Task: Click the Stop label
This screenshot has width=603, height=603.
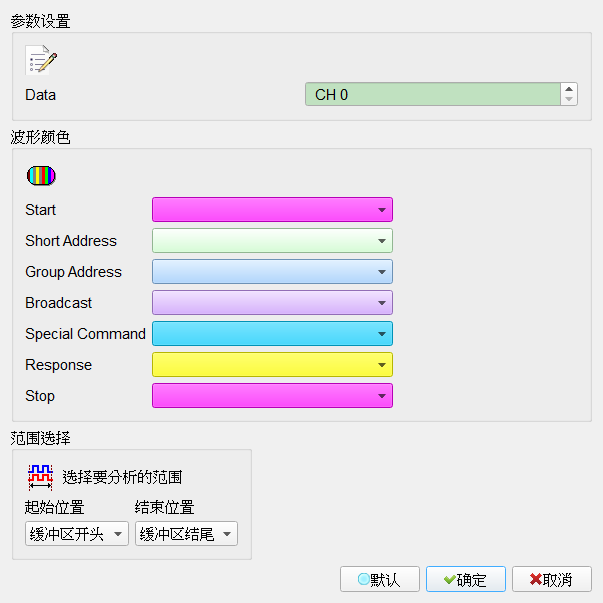Action: 40,396
